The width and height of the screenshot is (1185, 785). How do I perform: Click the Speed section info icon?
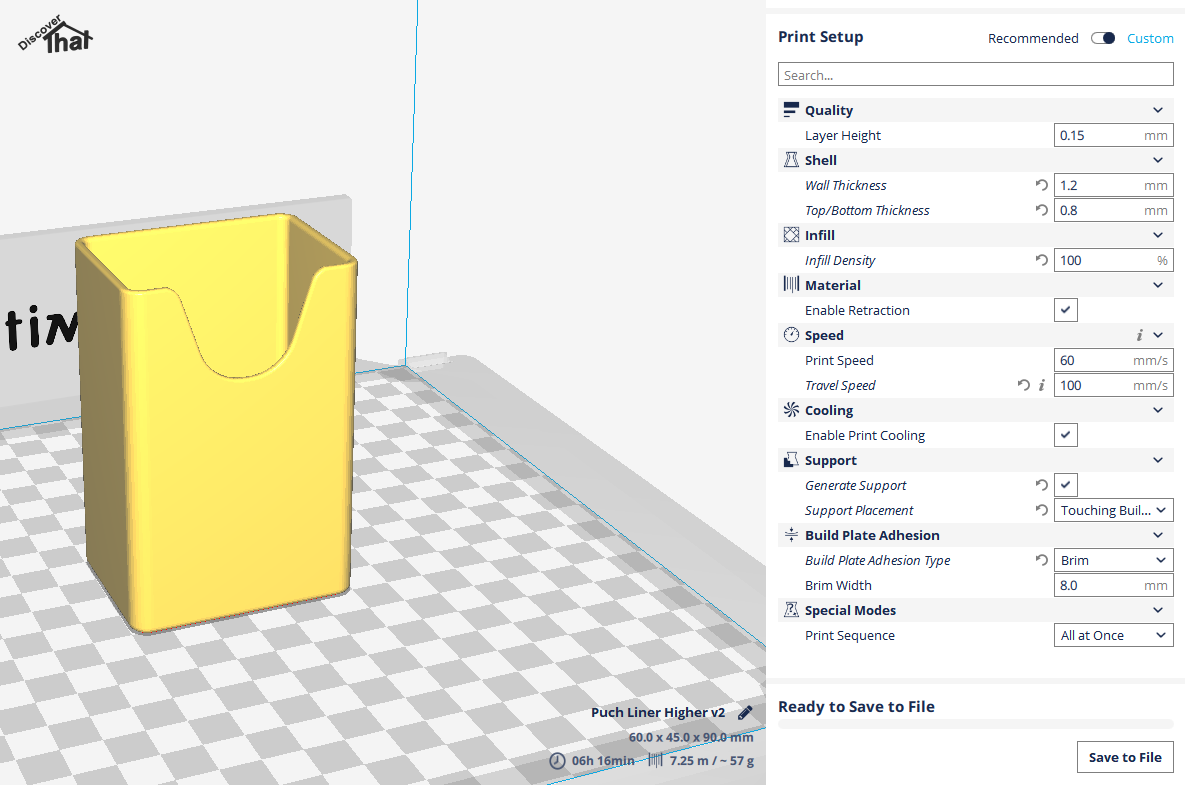click(x=1139, y=335)
